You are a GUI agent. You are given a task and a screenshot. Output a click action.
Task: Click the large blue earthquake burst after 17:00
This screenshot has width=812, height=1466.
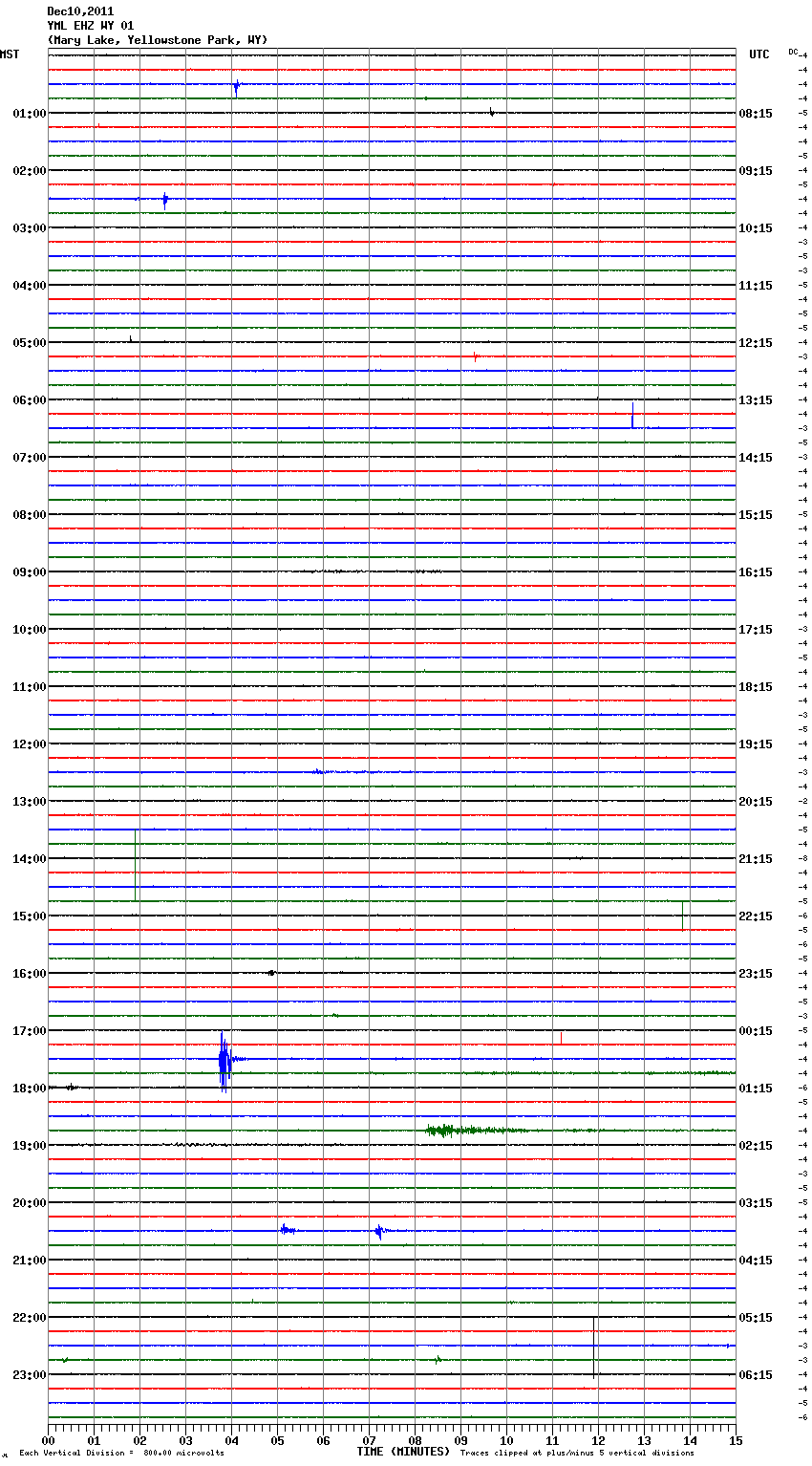click(x=224, y=1059)
